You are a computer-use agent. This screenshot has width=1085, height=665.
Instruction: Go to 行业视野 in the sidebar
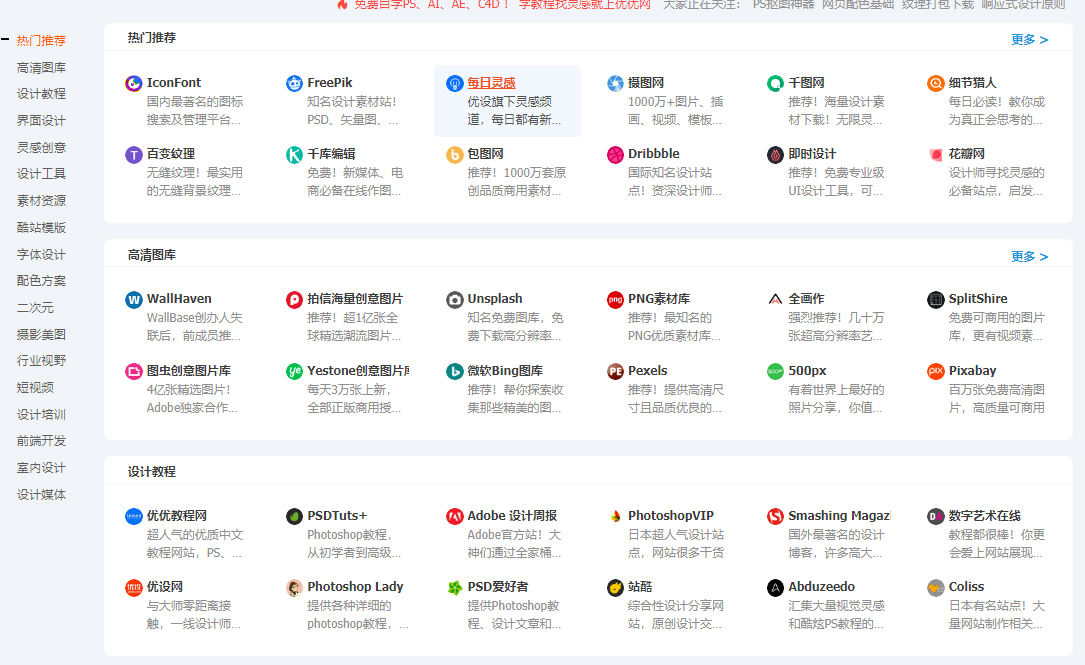[x=41, y=361]
